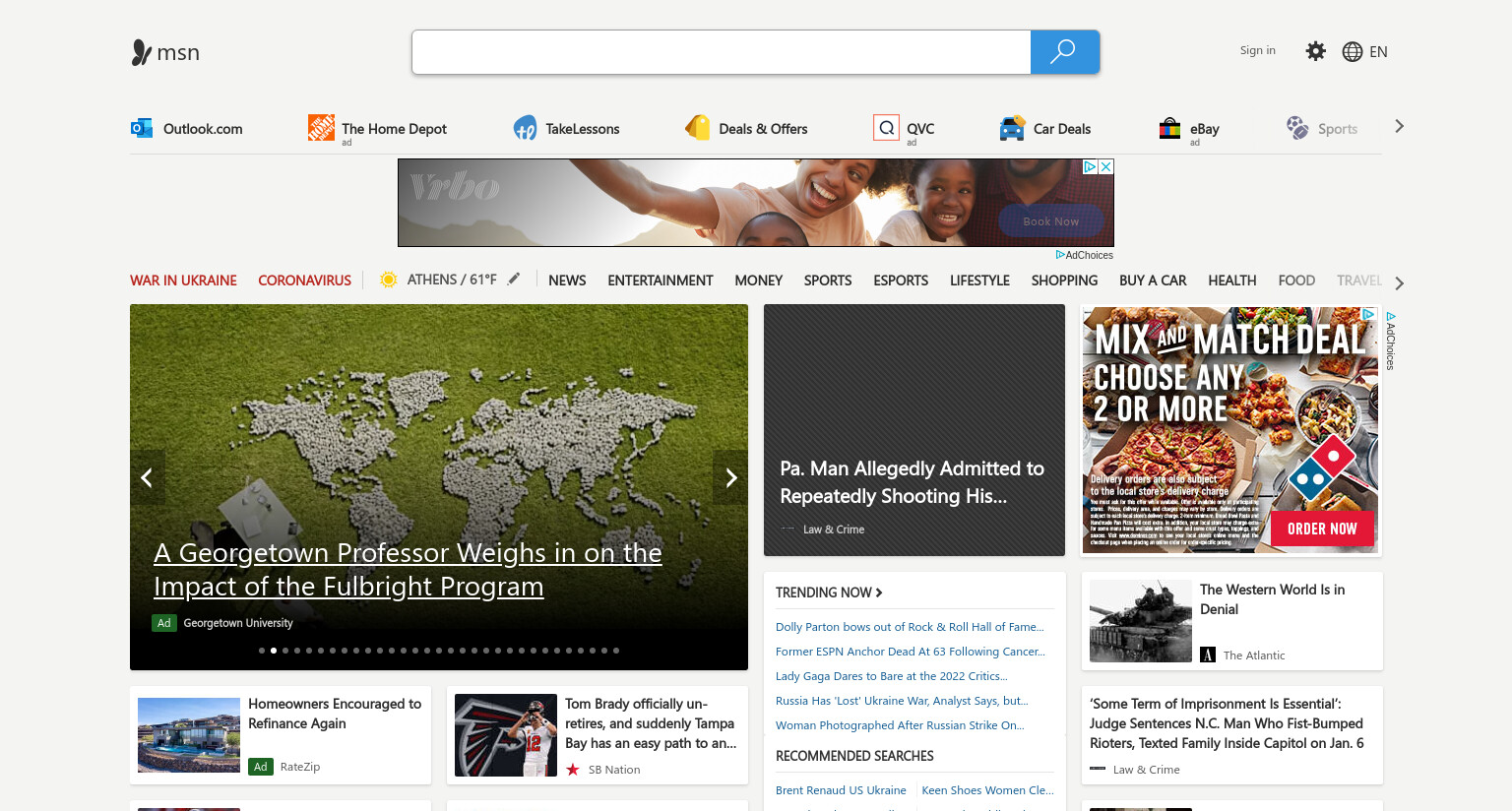1512x811 pixels.
Task: Click the sun weather icon
Action: [389, 280]
